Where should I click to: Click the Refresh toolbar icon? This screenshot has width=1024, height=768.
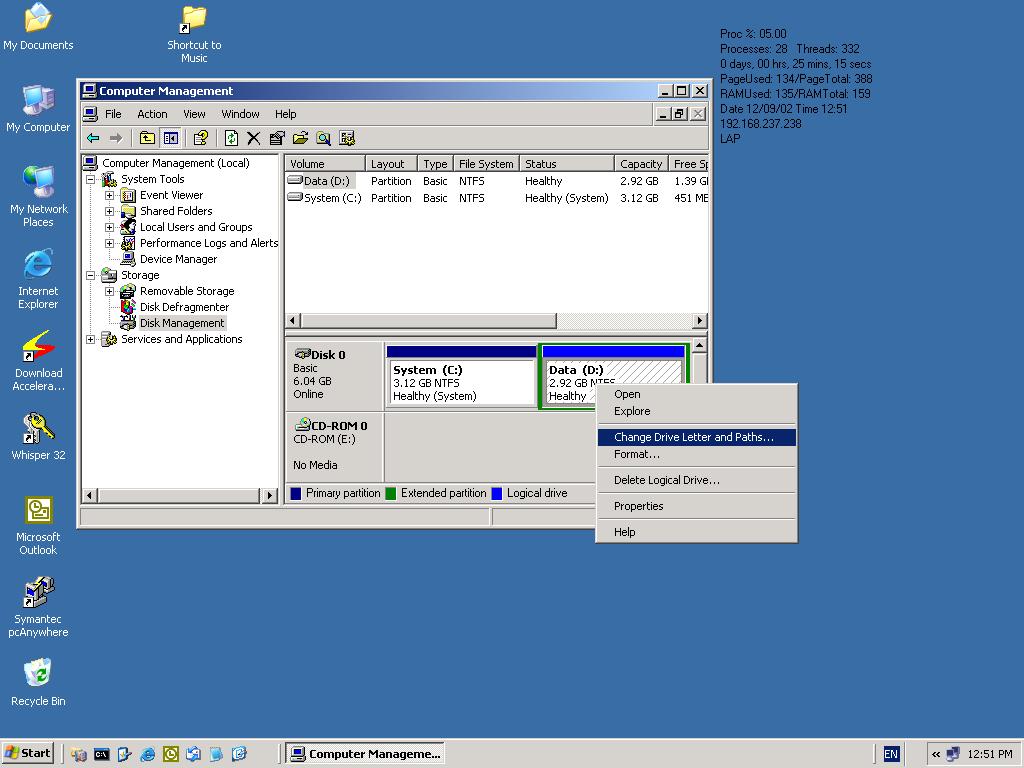[231, 138]
